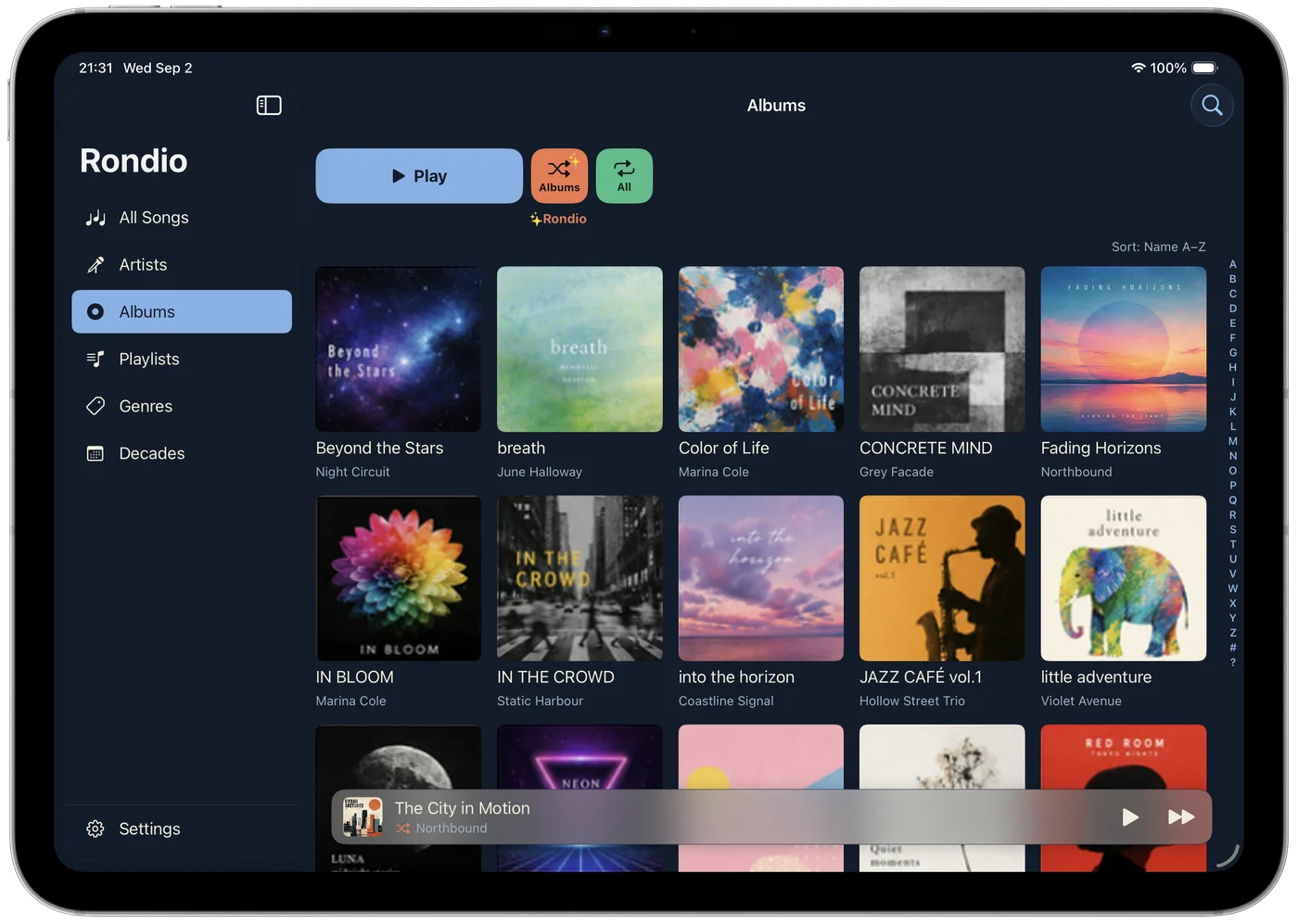Go to Artists in the sidebar

[x=182, y=265]
